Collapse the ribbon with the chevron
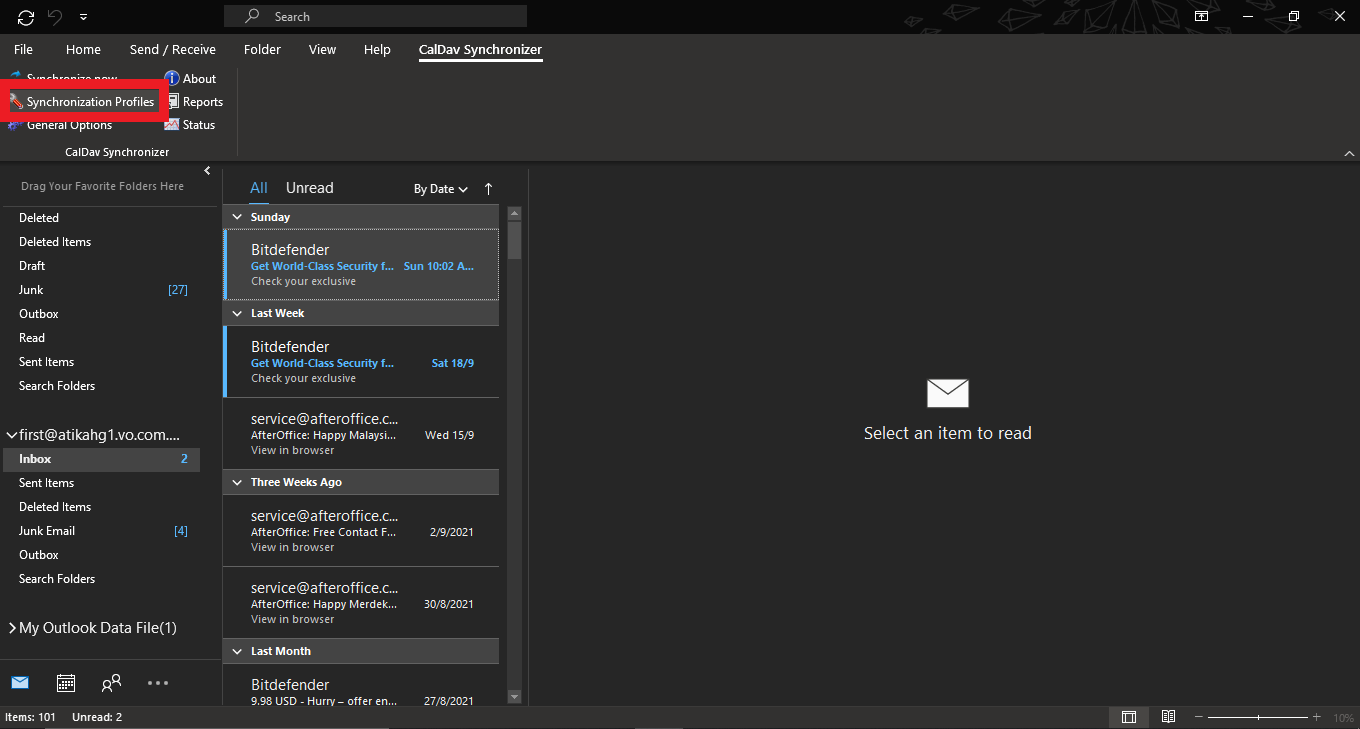Viewport: 1360px width, 729px height. pos(1349,153)
